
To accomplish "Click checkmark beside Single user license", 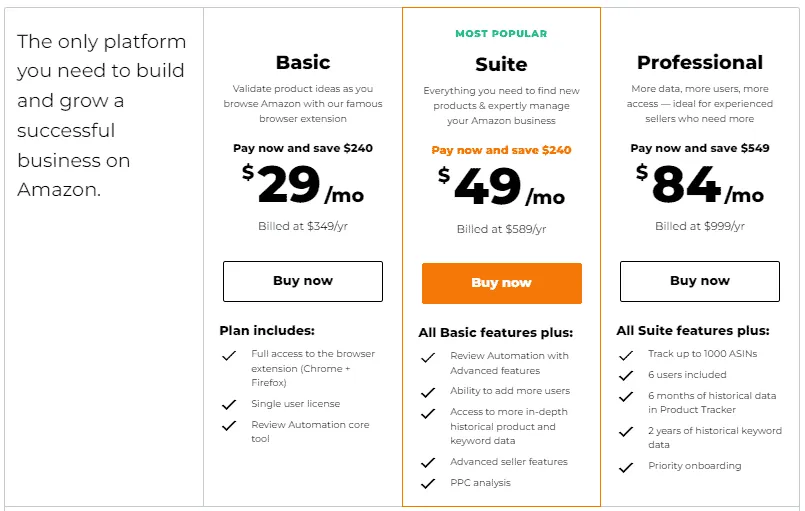I will click(x=229, y=405).
